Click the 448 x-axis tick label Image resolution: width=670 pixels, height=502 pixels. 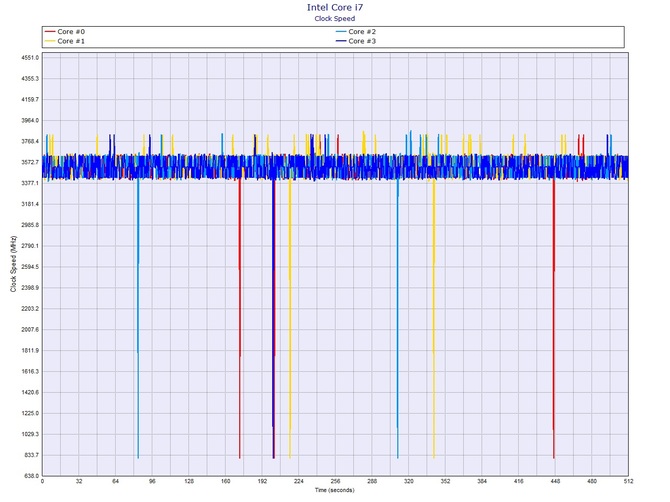[x=555, y=481]
